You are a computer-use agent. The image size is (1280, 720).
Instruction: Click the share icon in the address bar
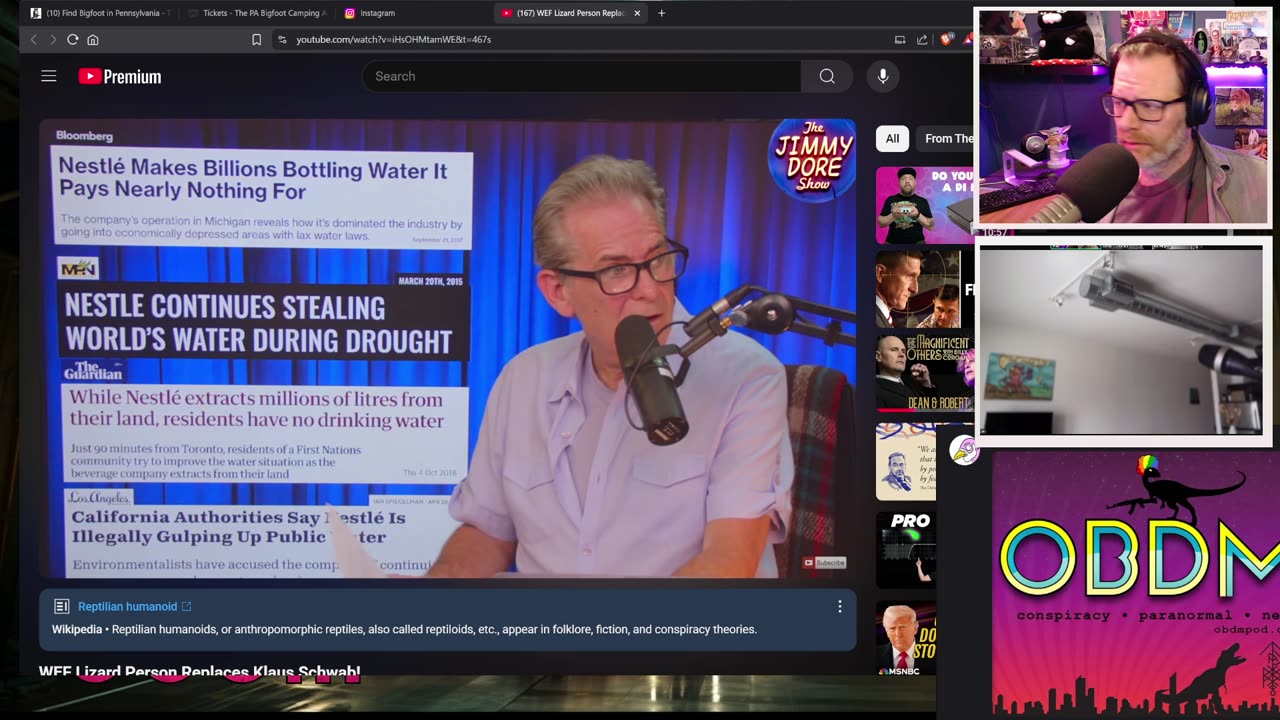coord(922,39)
